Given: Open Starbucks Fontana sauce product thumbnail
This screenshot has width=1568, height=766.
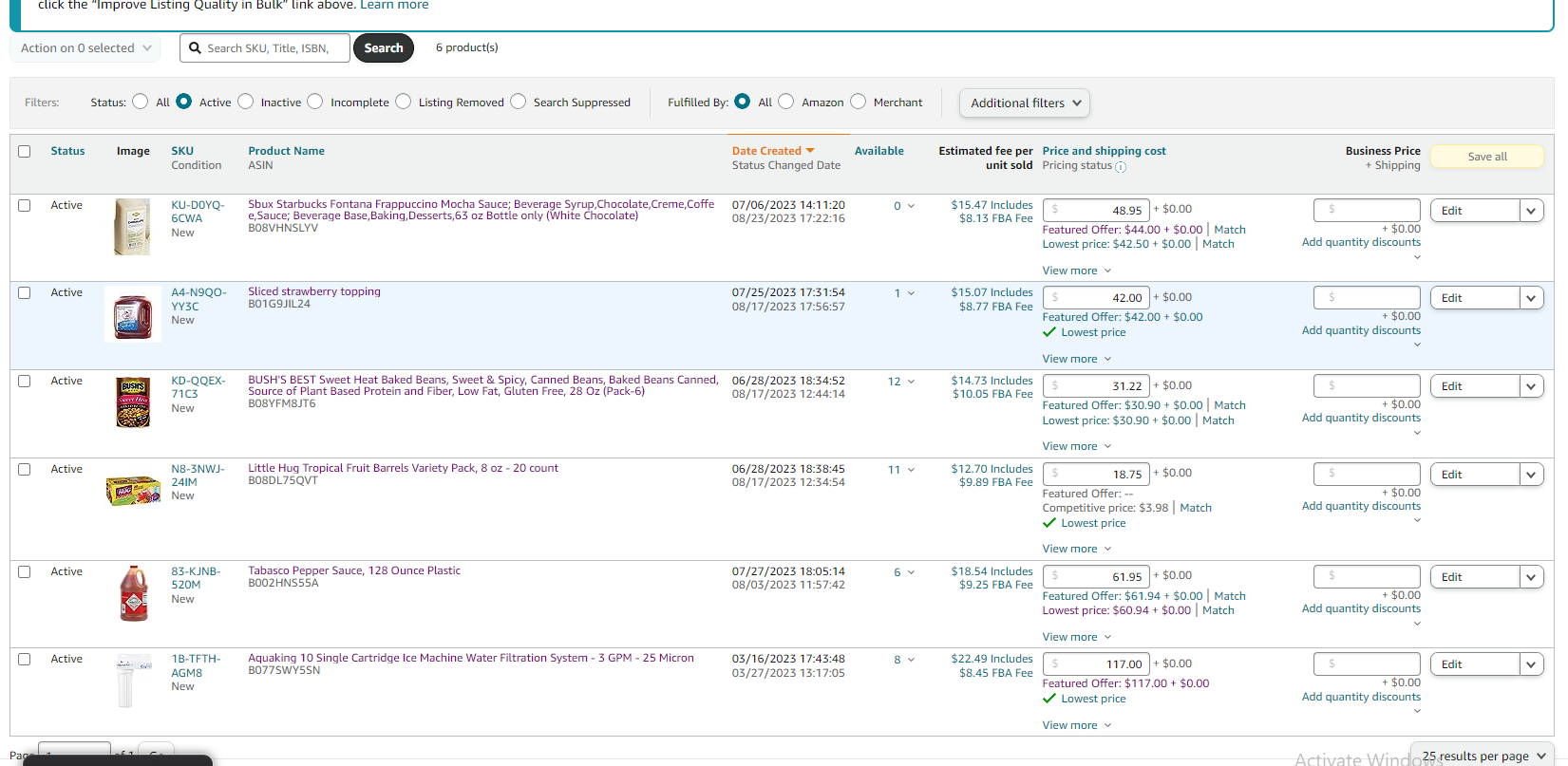Looking at the screenshot, I should pyautogui.click(x=132, y=227).
